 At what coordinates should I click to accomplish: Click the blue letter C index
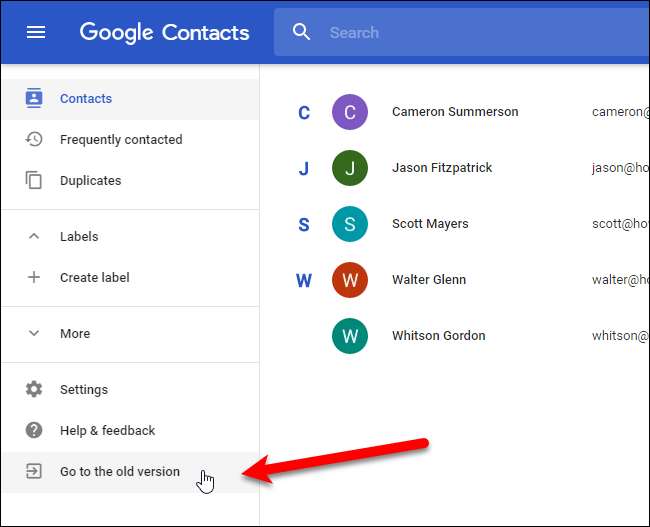tap(304, 112)
